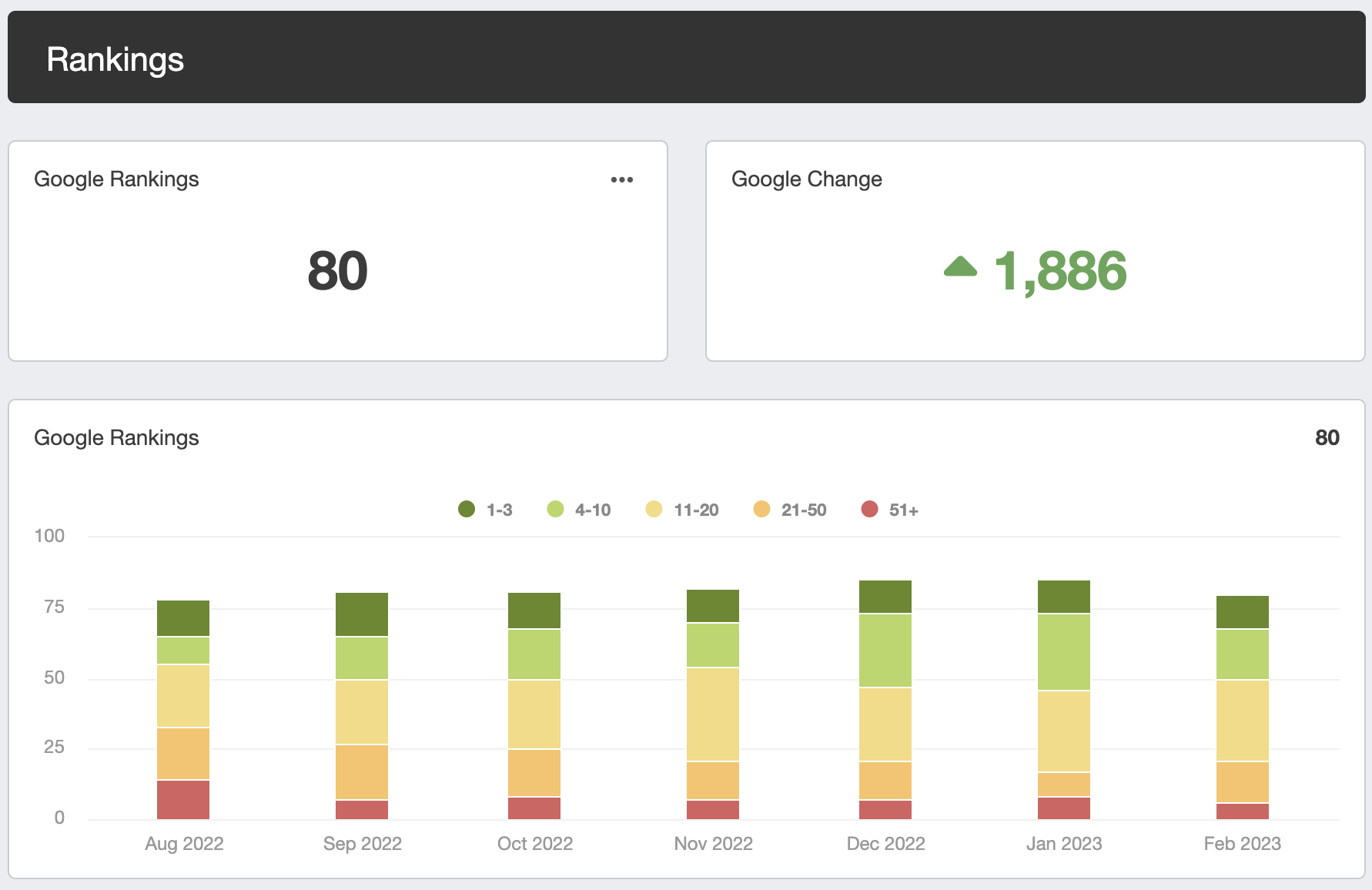
Task: Select the light green segment of Dec 2022 bar
Action: 885,651
